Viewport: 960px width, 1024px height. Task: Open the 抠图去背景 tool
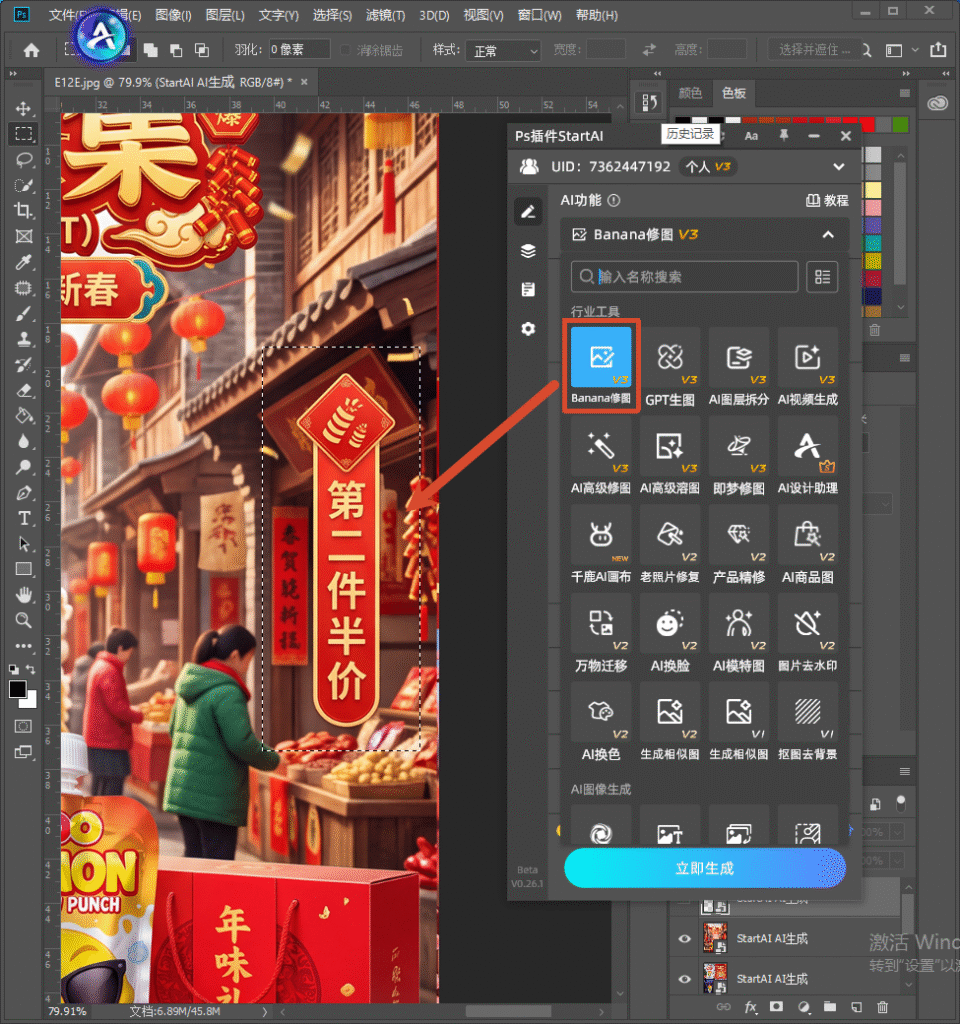808,723
